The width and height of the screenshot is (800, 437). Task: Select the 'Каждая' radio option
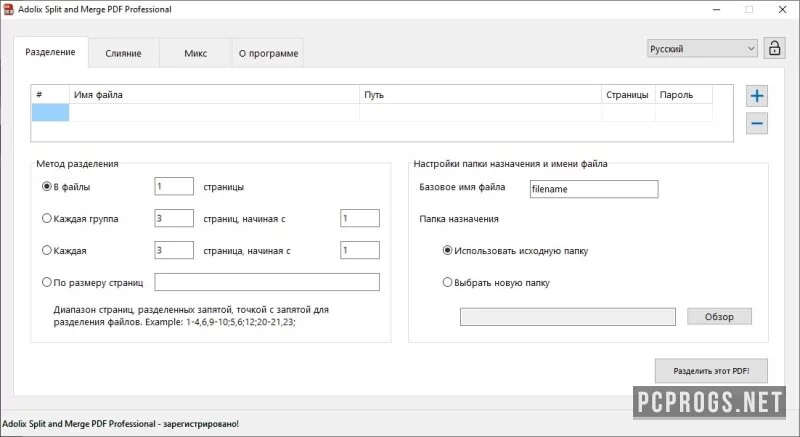point(46,250)
